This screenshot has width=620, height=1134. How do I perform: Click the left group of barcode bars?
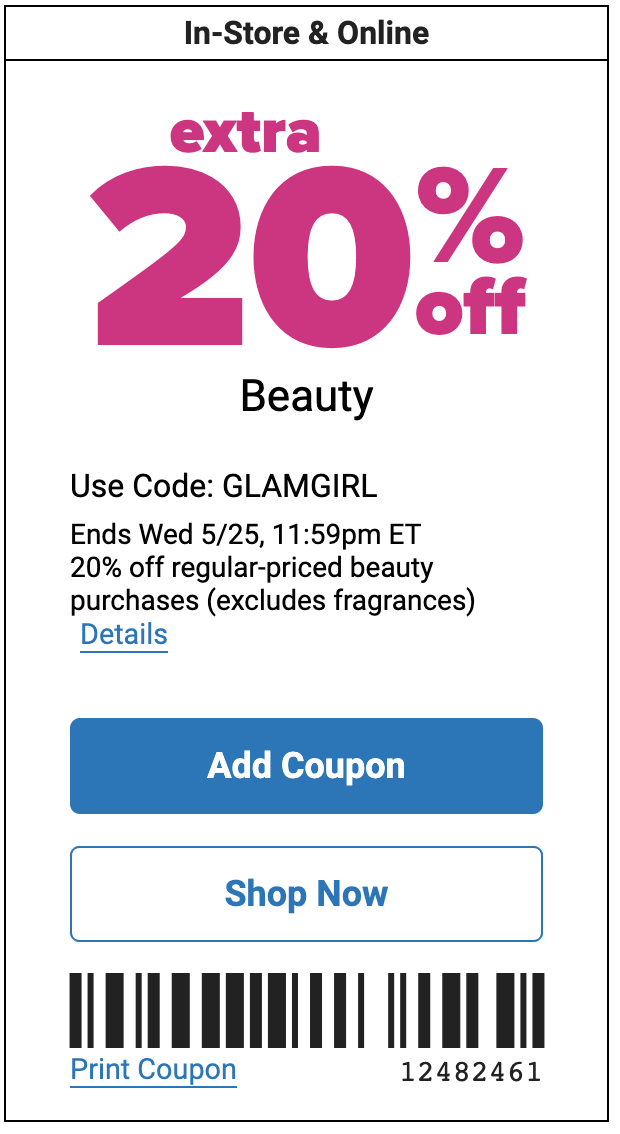[217, 1010]
